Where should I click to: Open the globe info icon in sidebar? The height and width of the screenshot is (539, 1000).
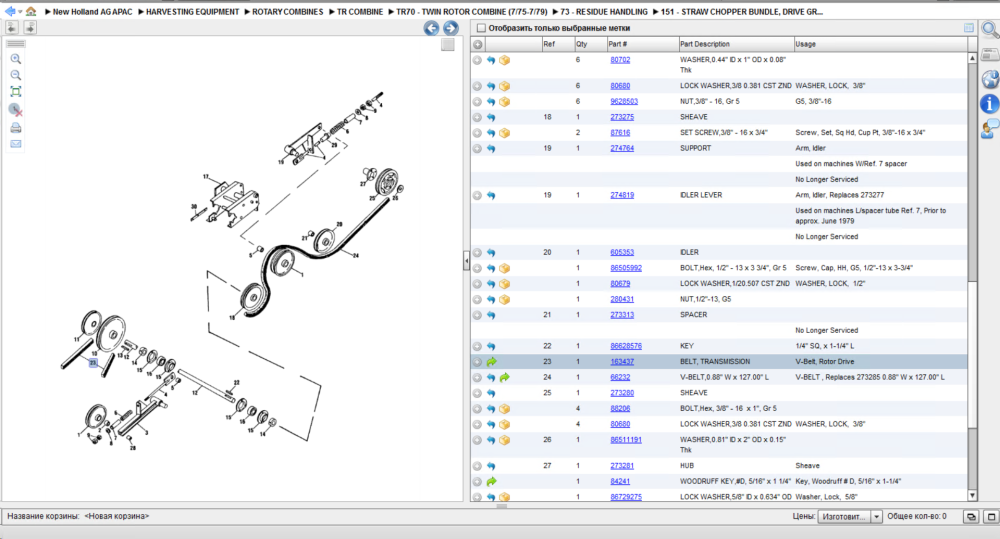pyautogui.click(x=990, y=79)
